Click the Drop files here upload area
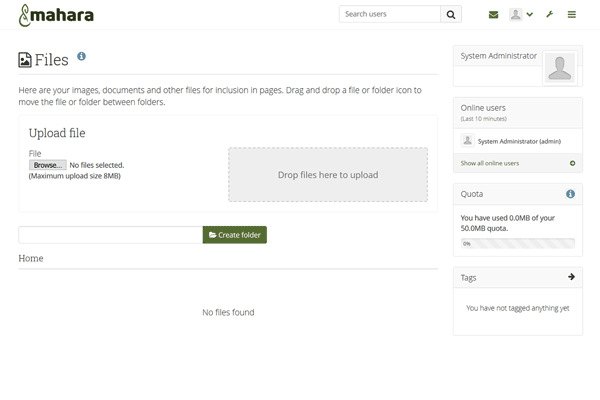600x400 pixels. [x=328, y=175]
